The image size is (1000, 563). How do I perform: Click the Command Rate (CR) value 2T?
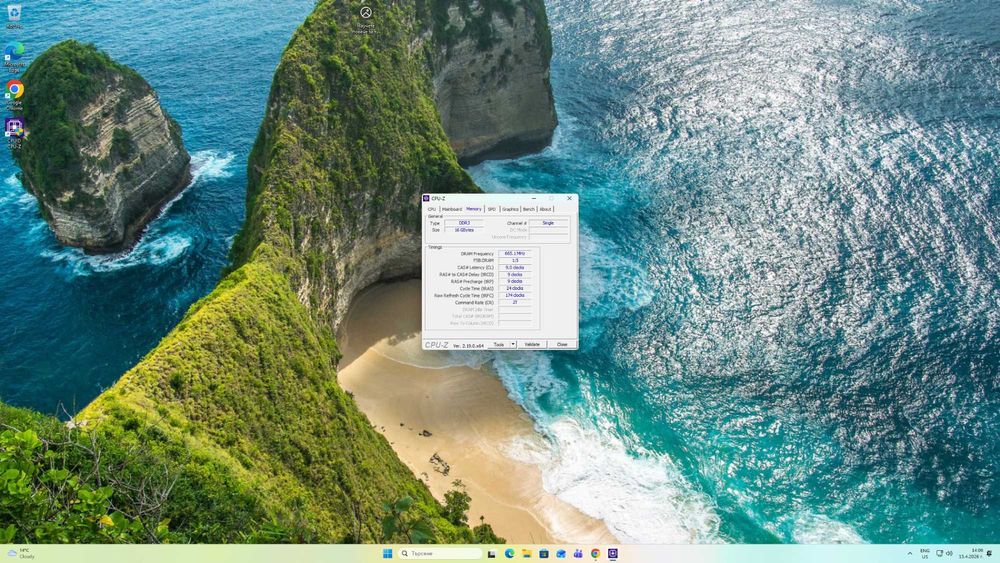[515, 302]
